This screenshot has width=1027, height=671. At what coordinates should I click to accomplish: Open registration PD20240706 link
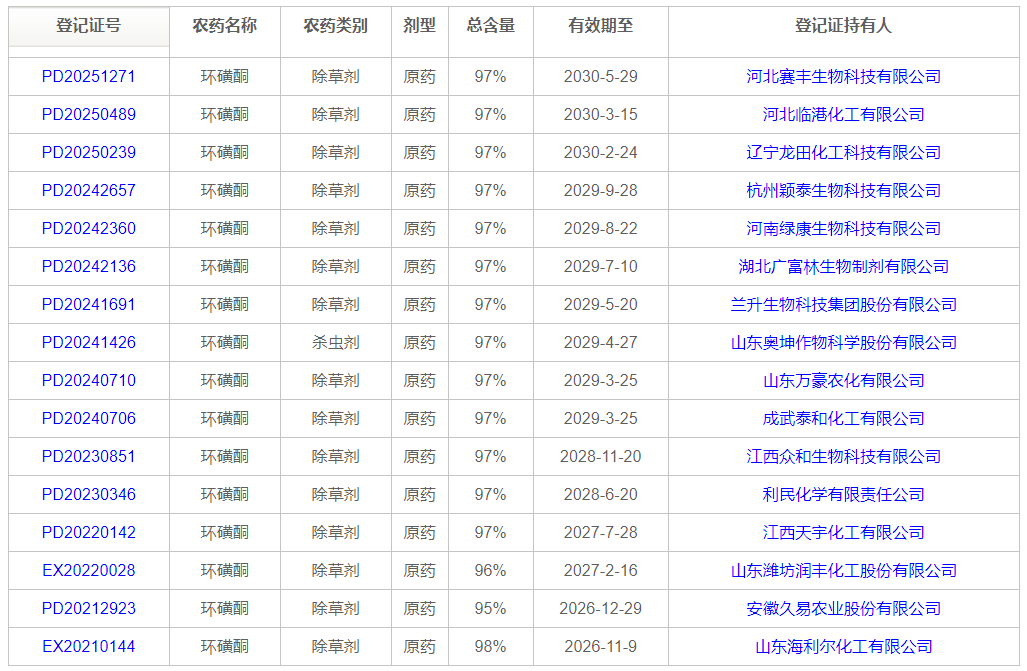(88, 419)
